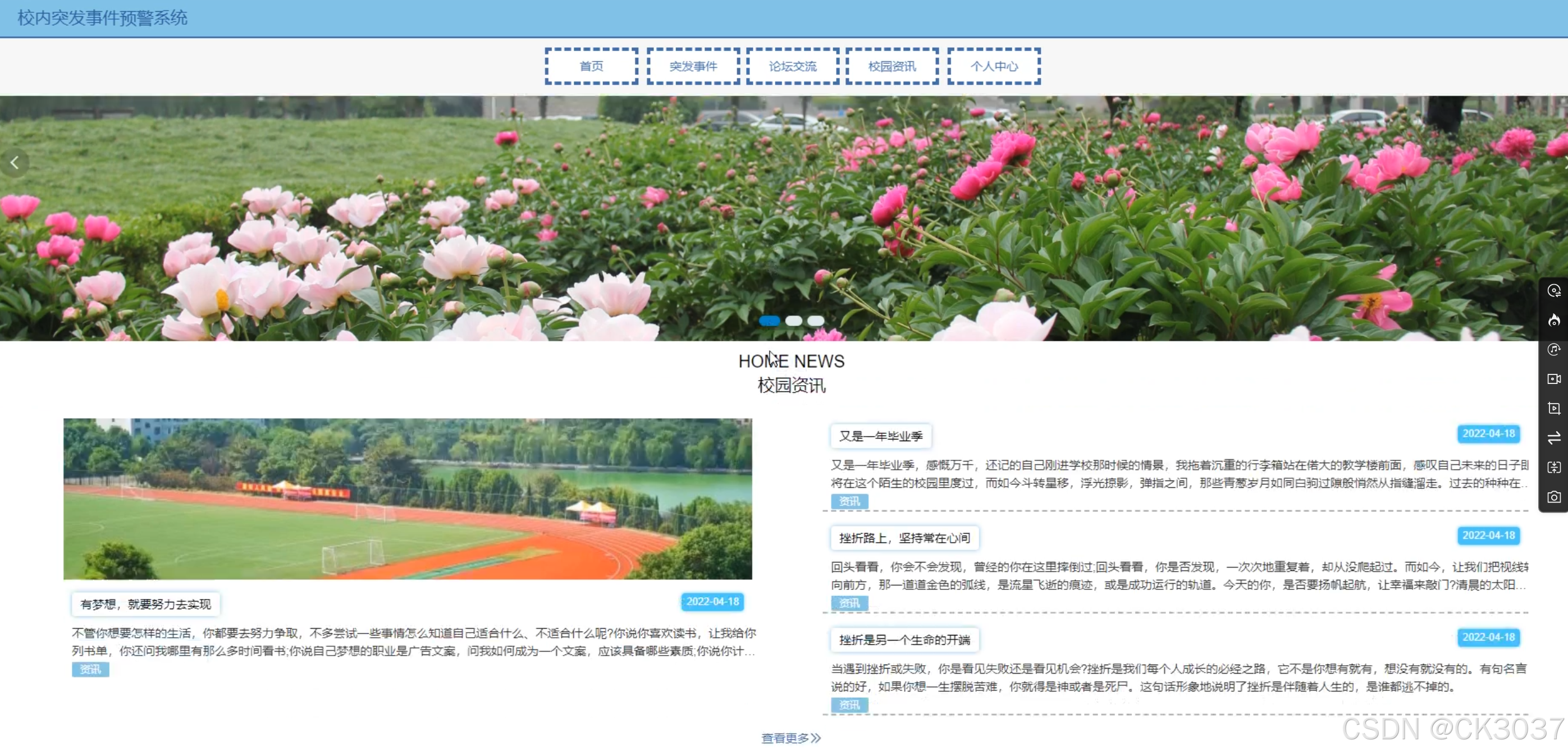Screen dimensions: 1568x755
Task: Click the sports field news thumbnail
Action: pyautogui.click(x=407, y=498)
